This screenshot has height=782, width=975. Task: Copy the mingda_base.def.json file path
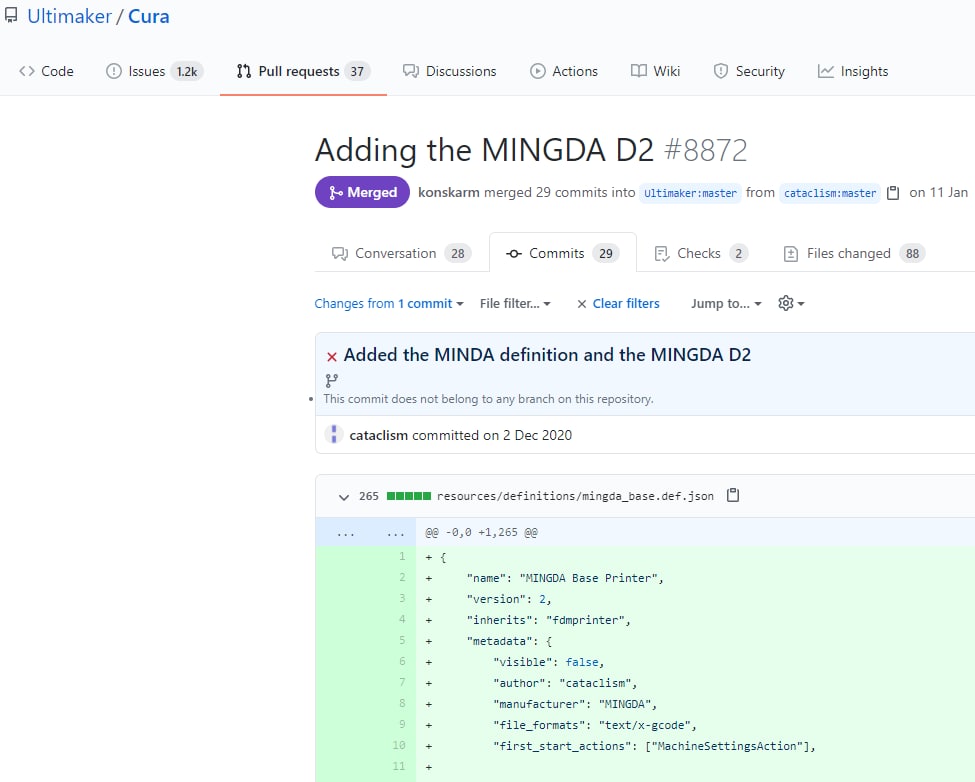point(733,495)
